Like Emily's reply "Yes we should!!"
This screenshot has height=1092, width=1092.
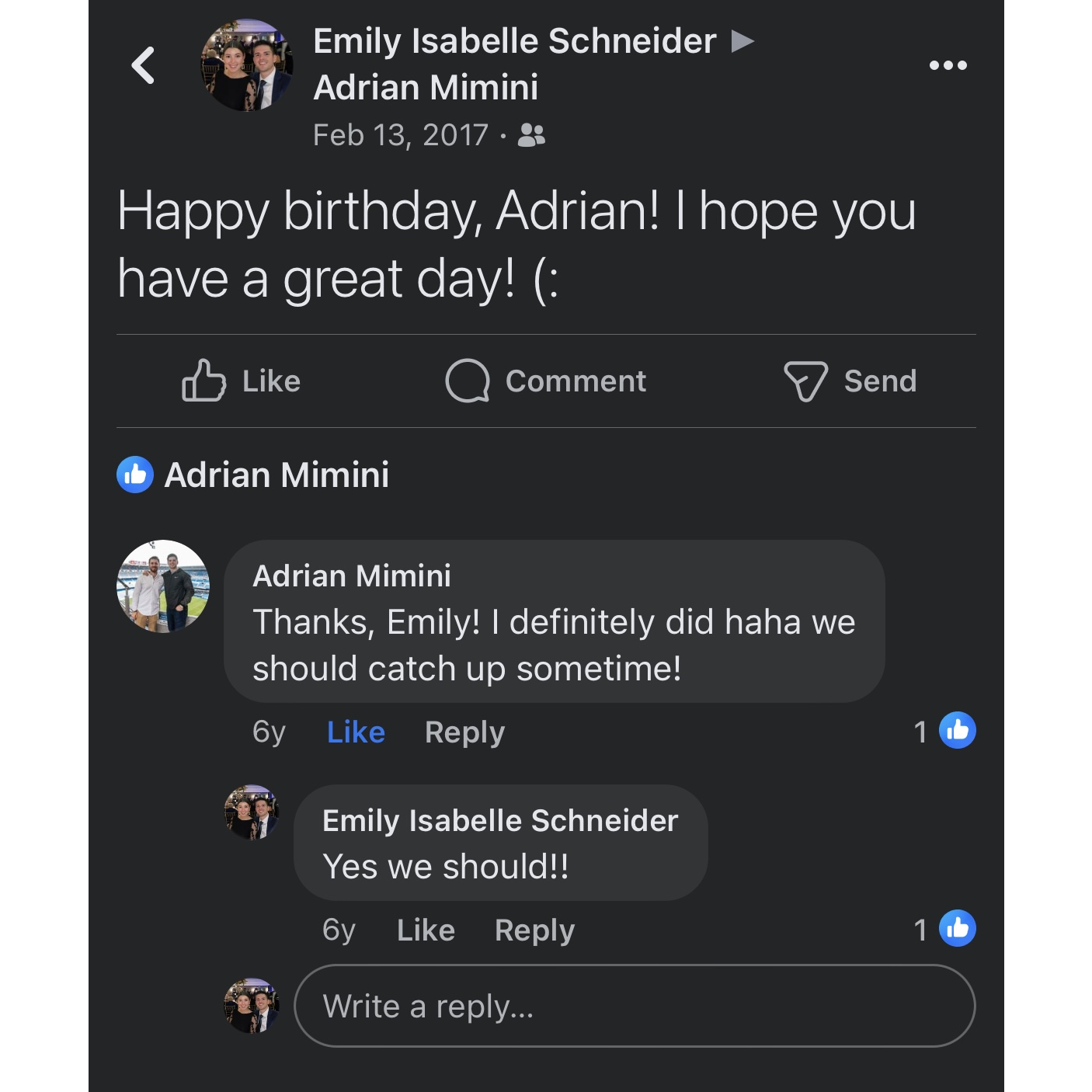[x=426, y=930]
